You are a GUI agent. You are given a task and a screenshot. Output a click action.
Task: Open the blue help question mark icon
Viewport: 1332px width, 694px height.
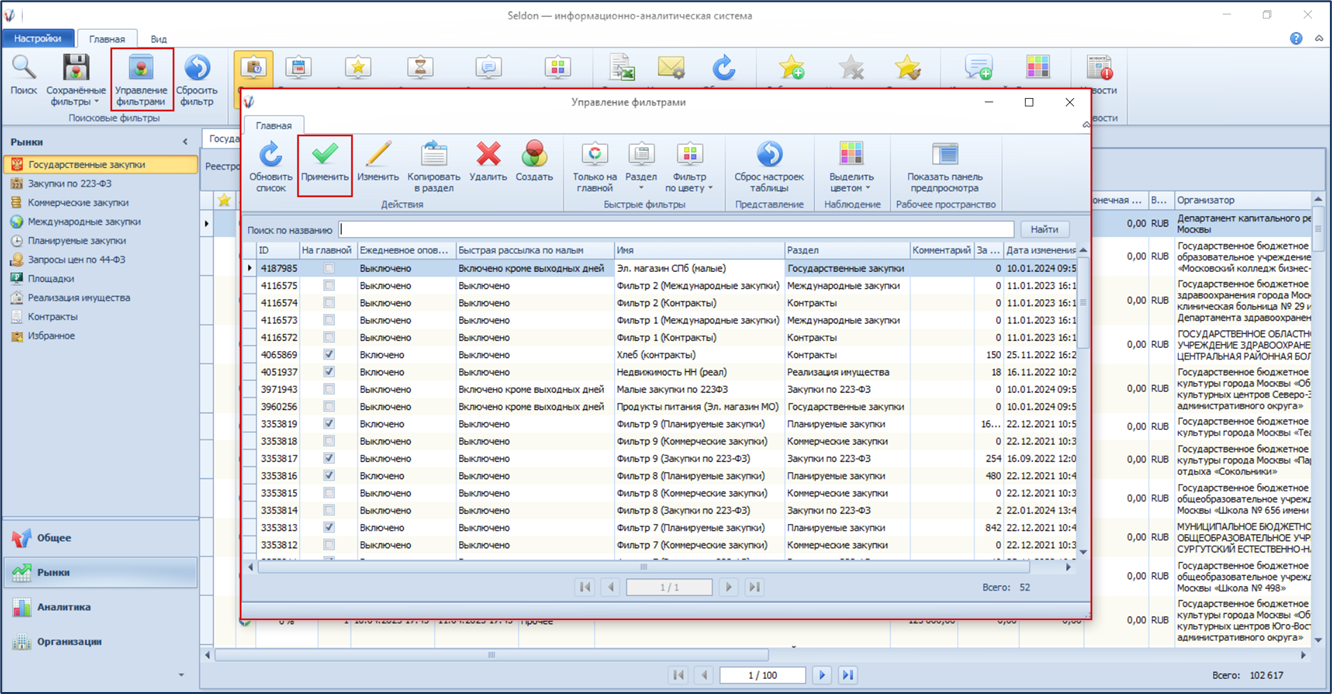point(1296,38)
